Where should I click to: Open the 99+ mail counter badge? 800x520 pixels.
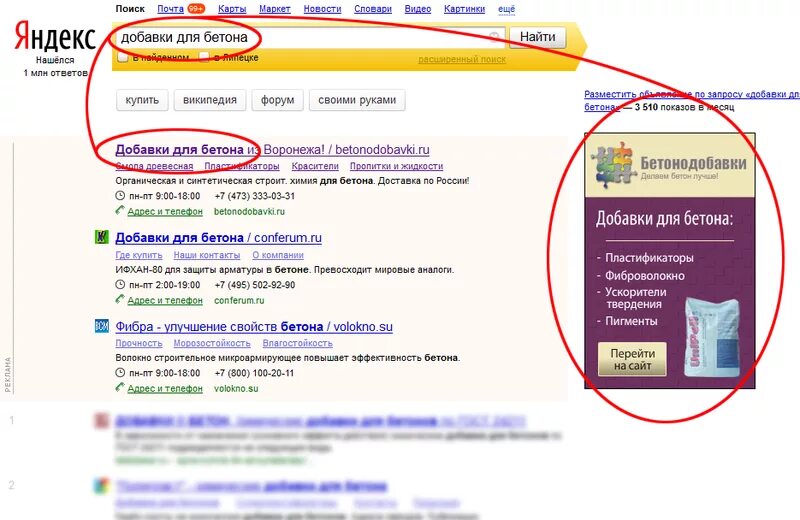click(196, 9)
